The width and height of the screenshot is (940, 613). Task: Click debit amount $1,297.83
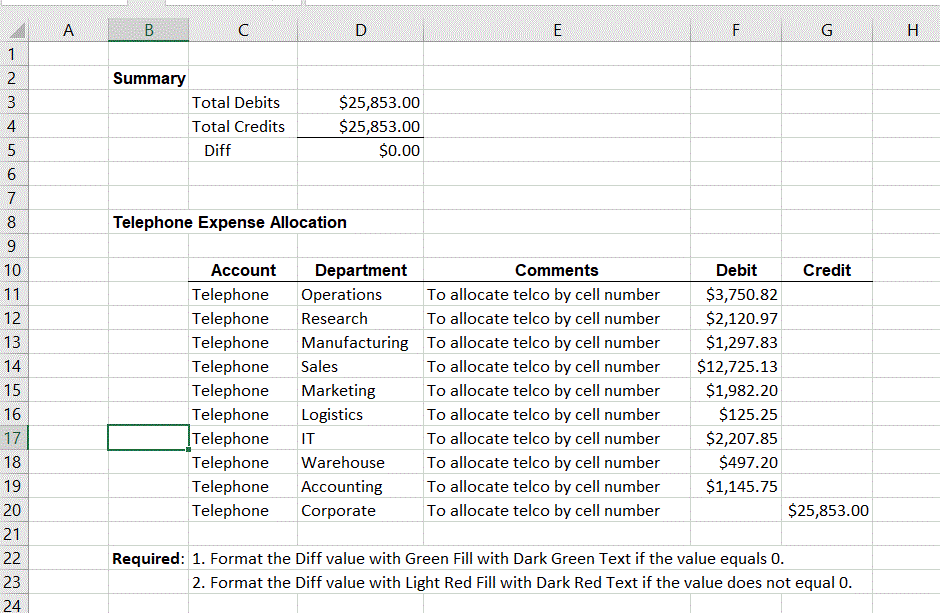pos(736,342)
